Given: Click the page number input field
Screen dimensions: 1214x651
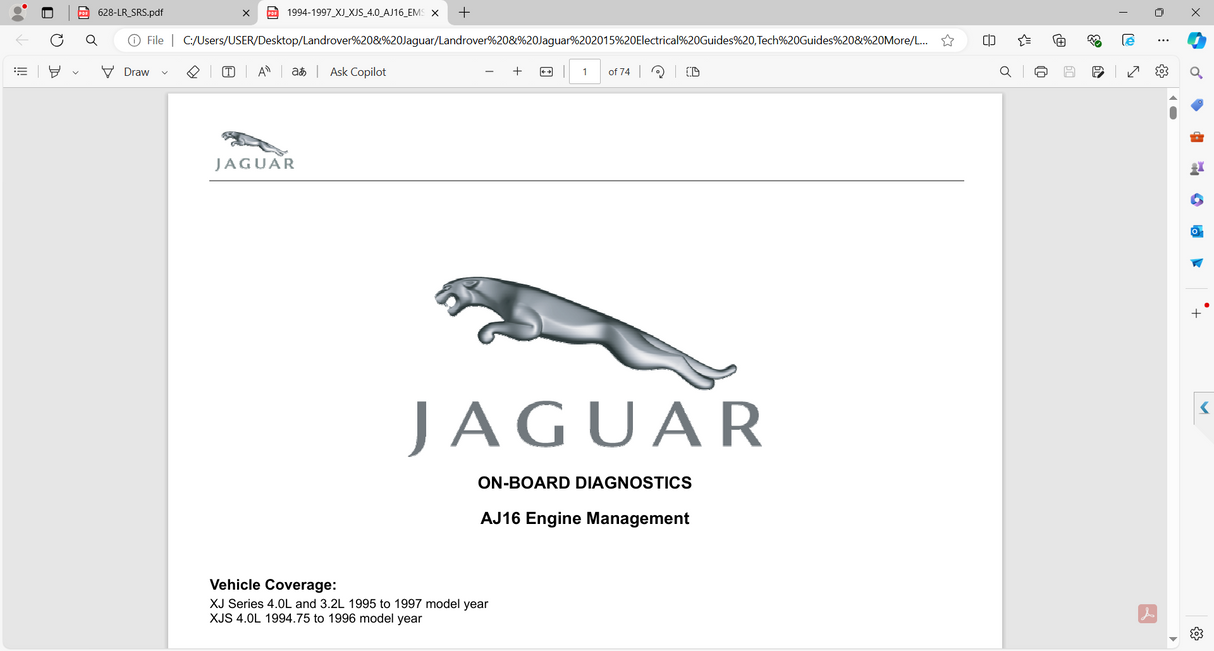Looking at the screenshot, I should click(584, 71).
